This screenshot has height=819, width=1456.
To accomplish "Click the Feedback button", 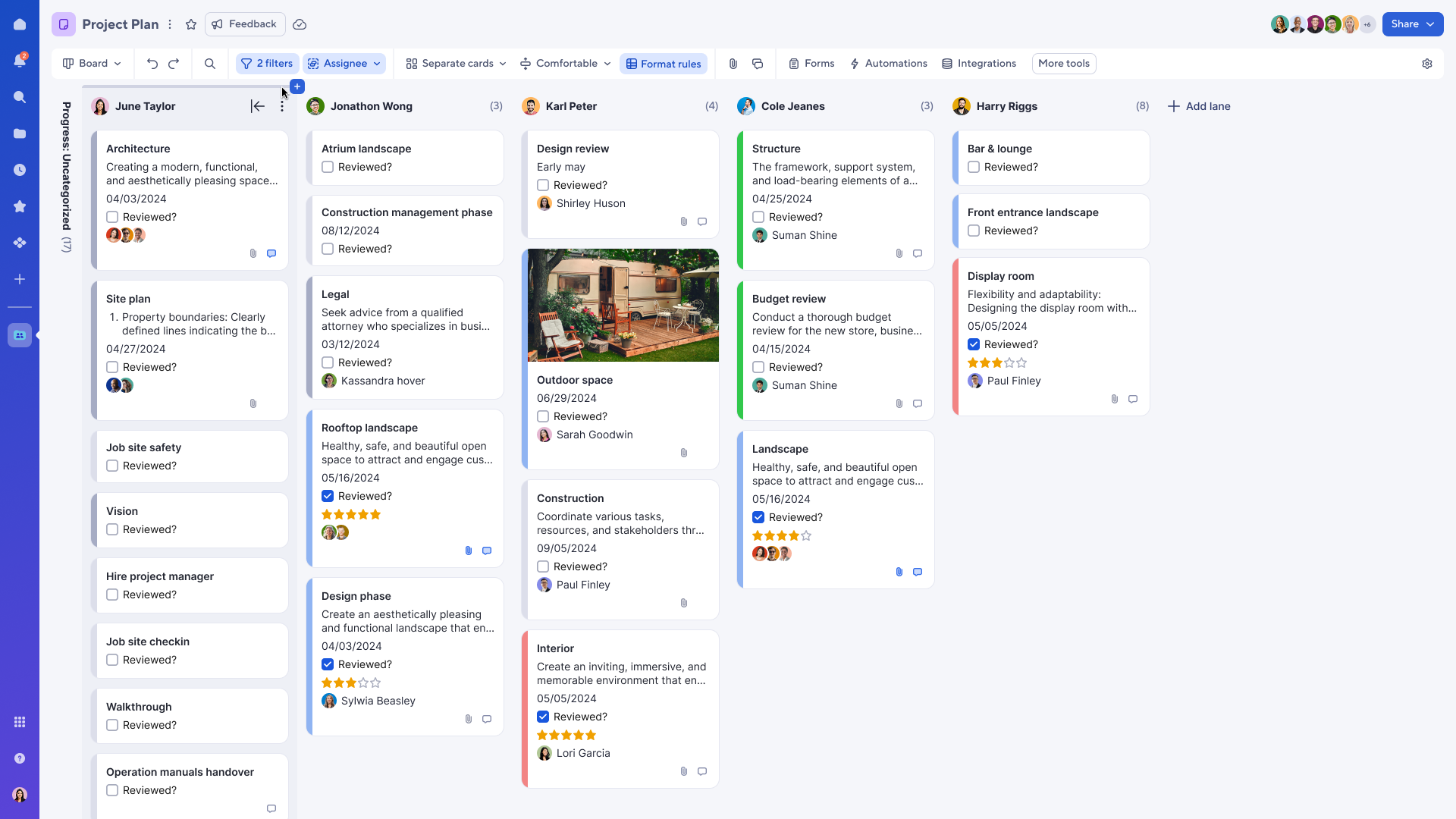I will (x=245, y=24).
